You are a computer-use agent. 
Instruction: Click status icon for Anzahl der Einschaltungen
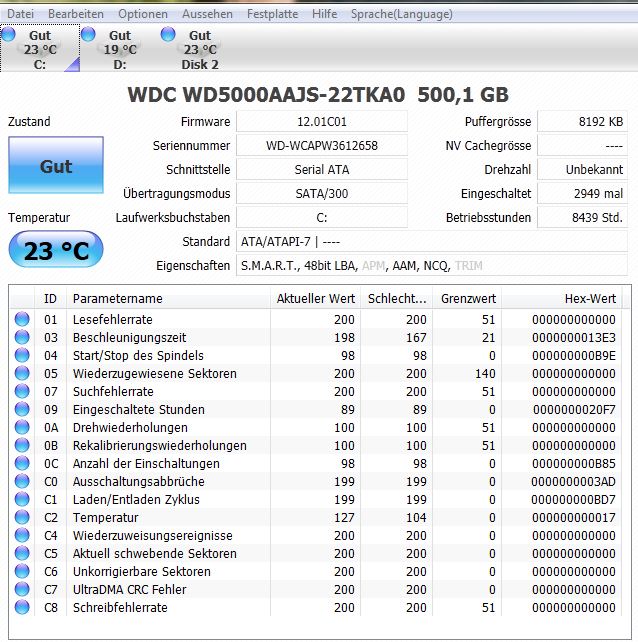(x=22, y=463)
